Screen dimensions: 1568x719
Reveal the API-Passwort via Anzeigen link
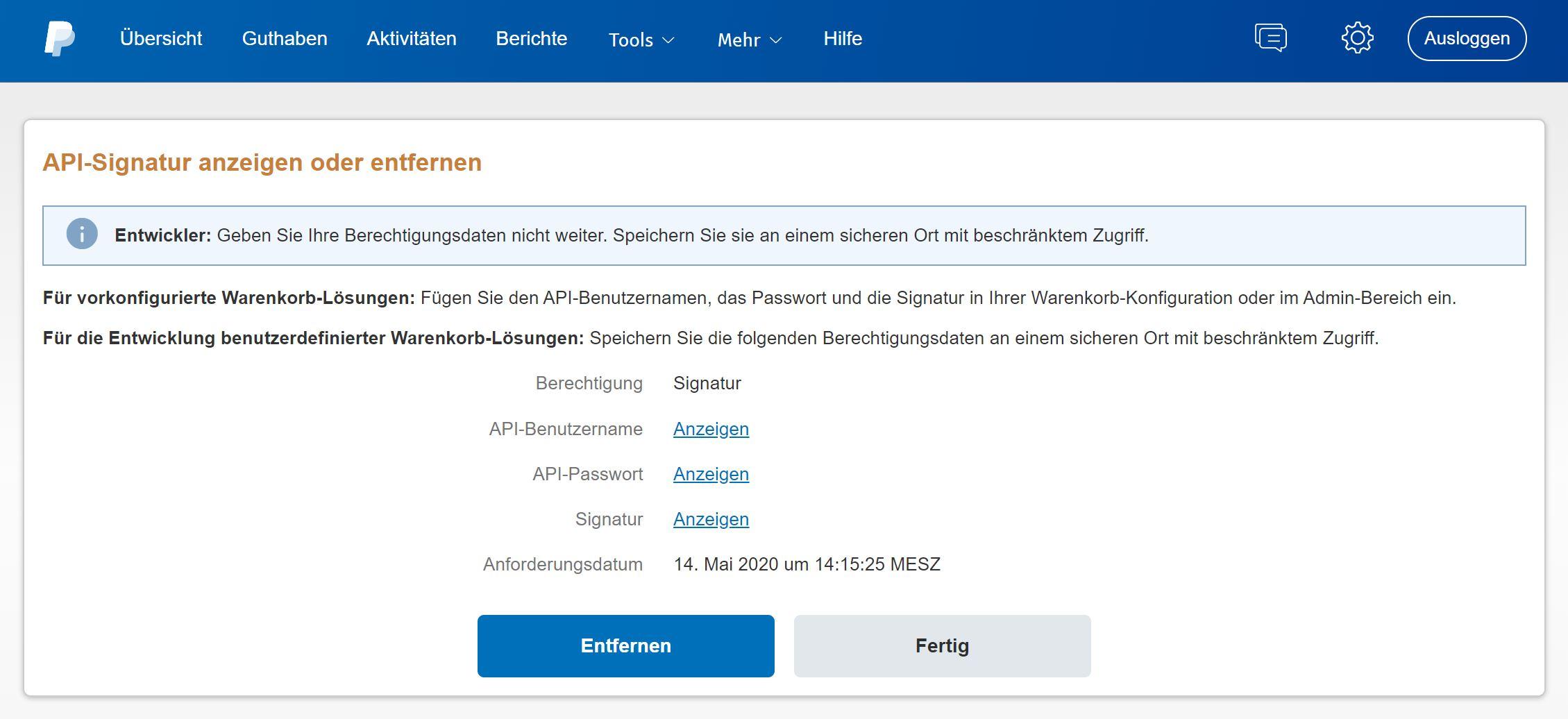pos(711,474)
